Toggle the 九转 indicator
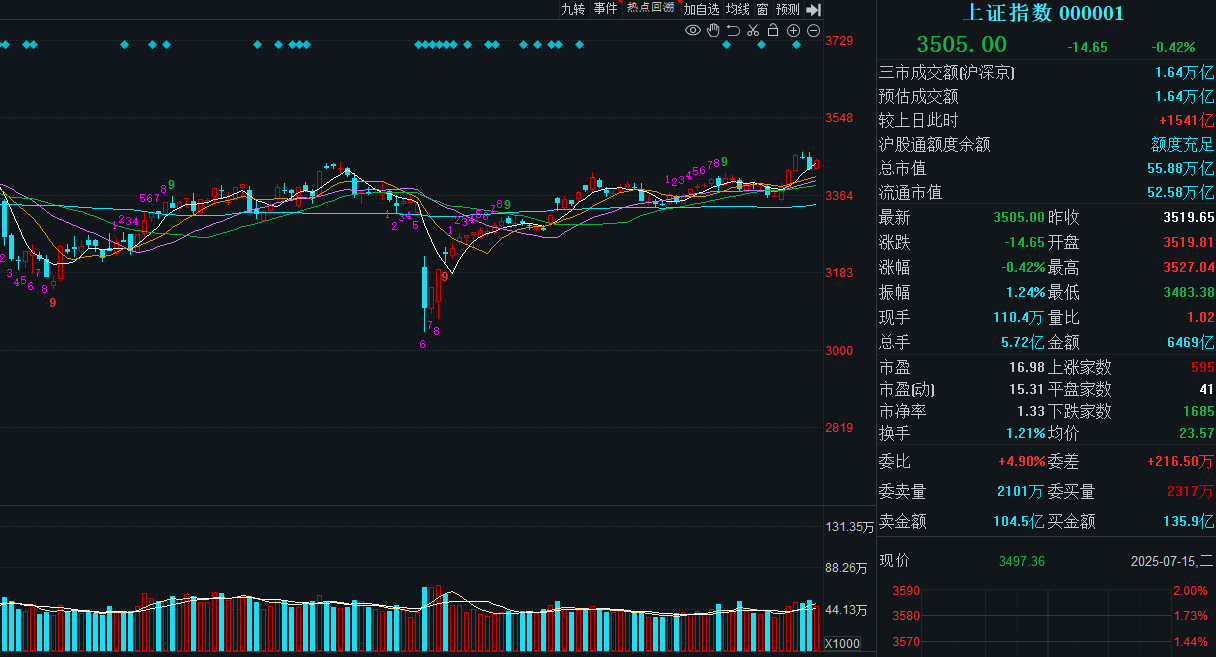 (573, 9)
